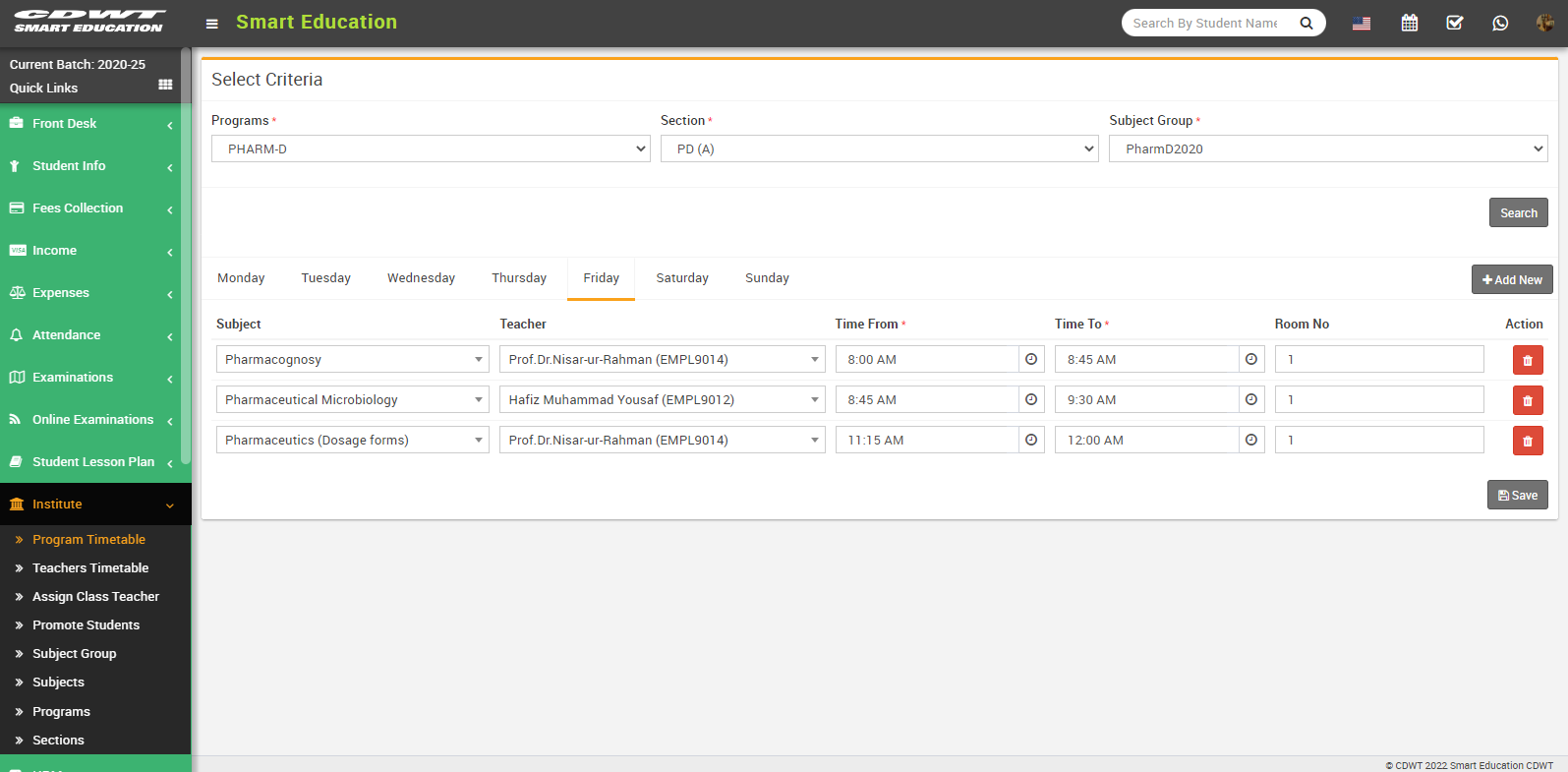Screen dimensions: 1568x772
Task: Open the language flag selector
Action: 1362,24
